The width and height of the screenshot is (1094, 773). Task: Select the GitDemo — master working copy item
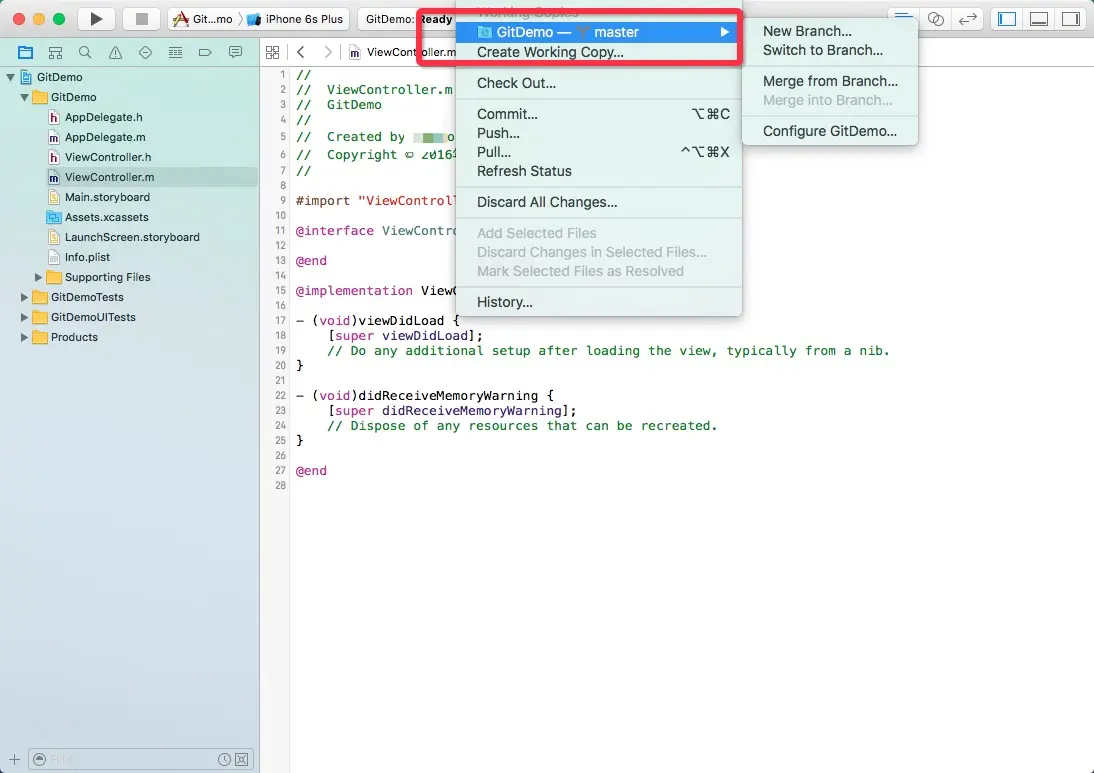[x=599, y=32]
